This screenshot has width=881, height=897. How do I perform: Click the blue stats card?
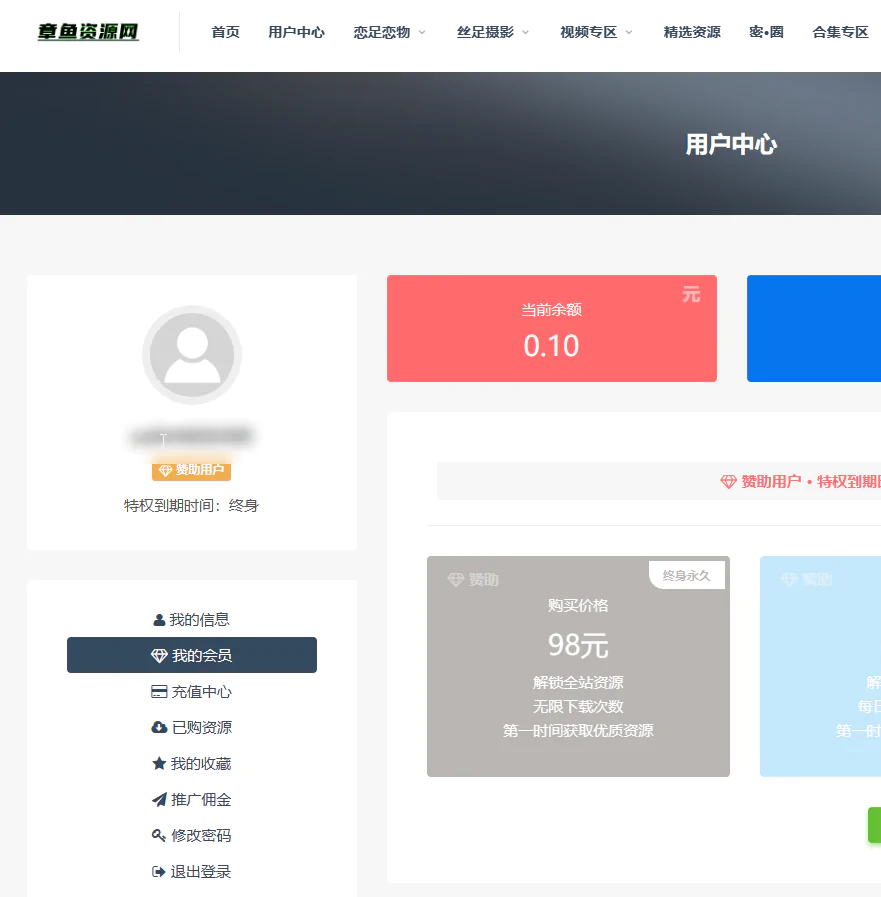coord(813,328)
